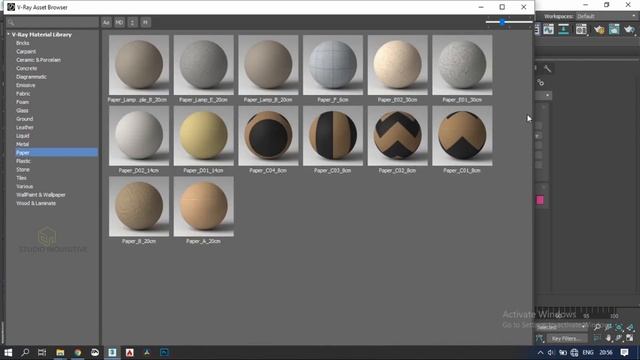Open the Ceramic & Porcelain category
This screenshot has height=360, width=640.
[38, 60]
